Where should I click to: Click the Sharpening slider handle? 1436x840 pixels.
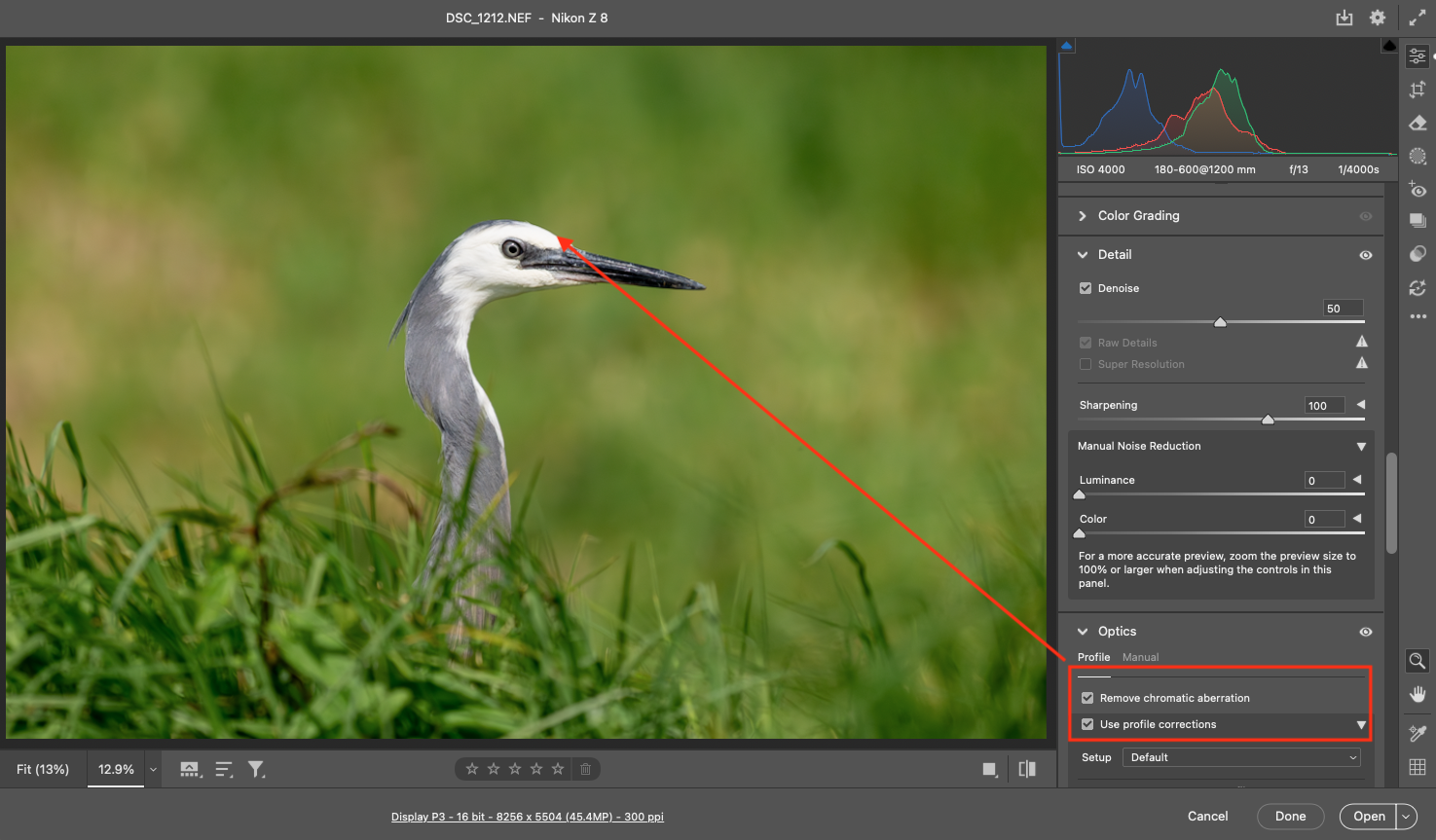[1268, 420]
